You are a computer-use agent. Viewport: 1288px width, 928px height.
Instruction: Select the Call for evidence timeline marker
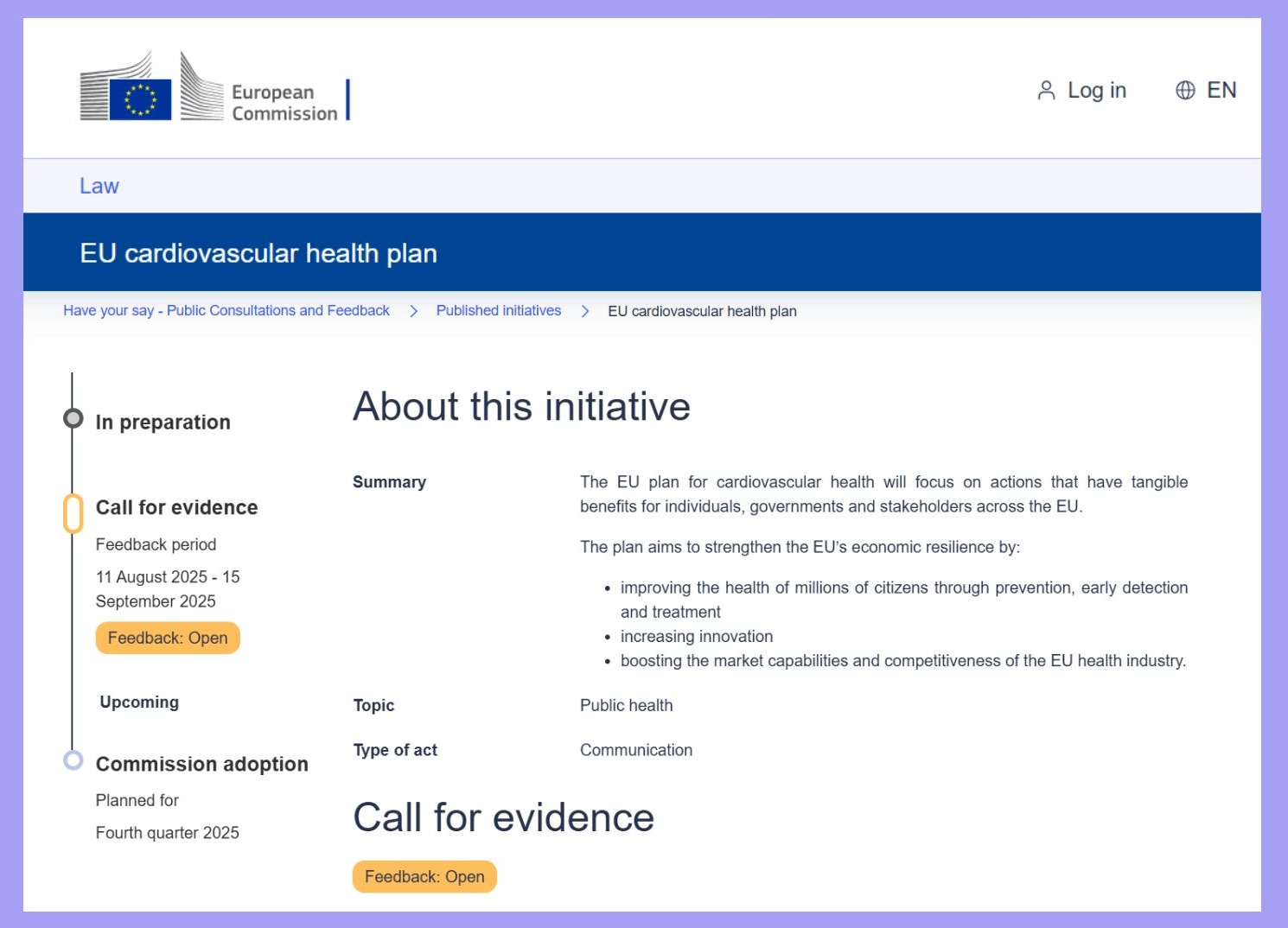73,513
